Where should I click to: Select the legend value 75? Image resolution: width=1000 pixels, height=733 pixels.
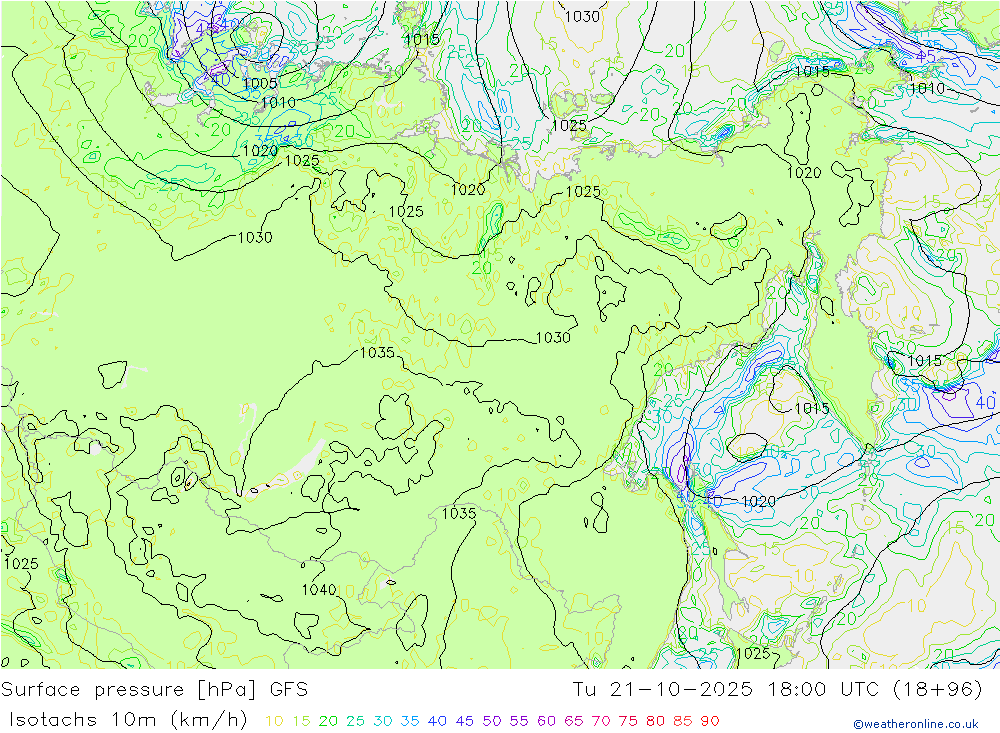point(628,722)
